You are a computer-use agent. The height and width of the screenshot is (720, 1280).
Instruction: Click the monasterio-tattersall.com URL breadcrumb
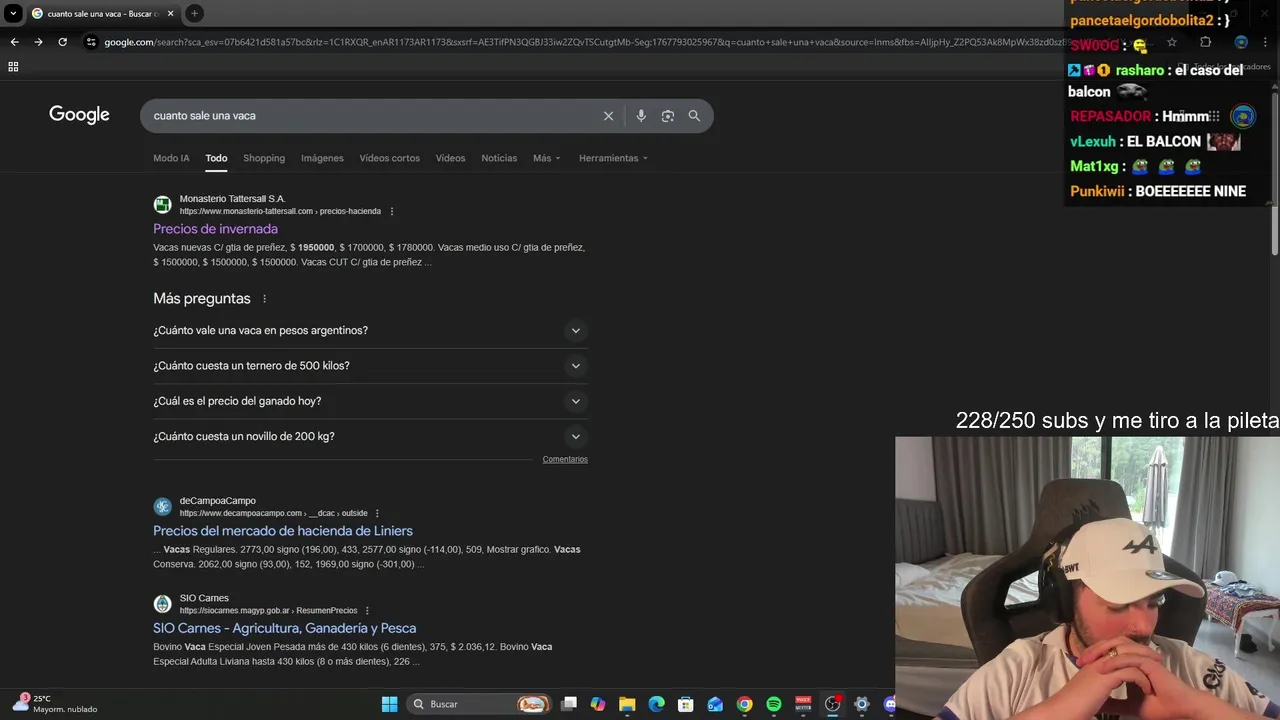[280, 212]
